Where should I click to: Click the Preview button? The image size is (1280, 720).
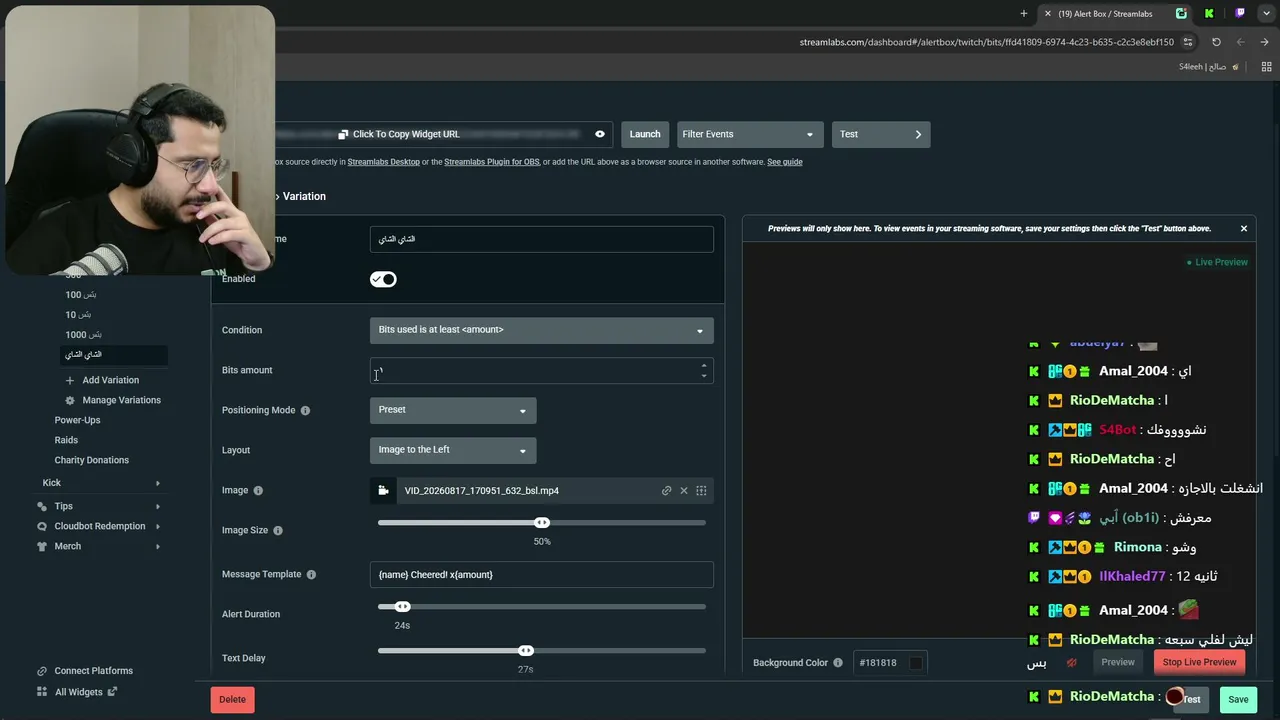[x=1118, y=662]
